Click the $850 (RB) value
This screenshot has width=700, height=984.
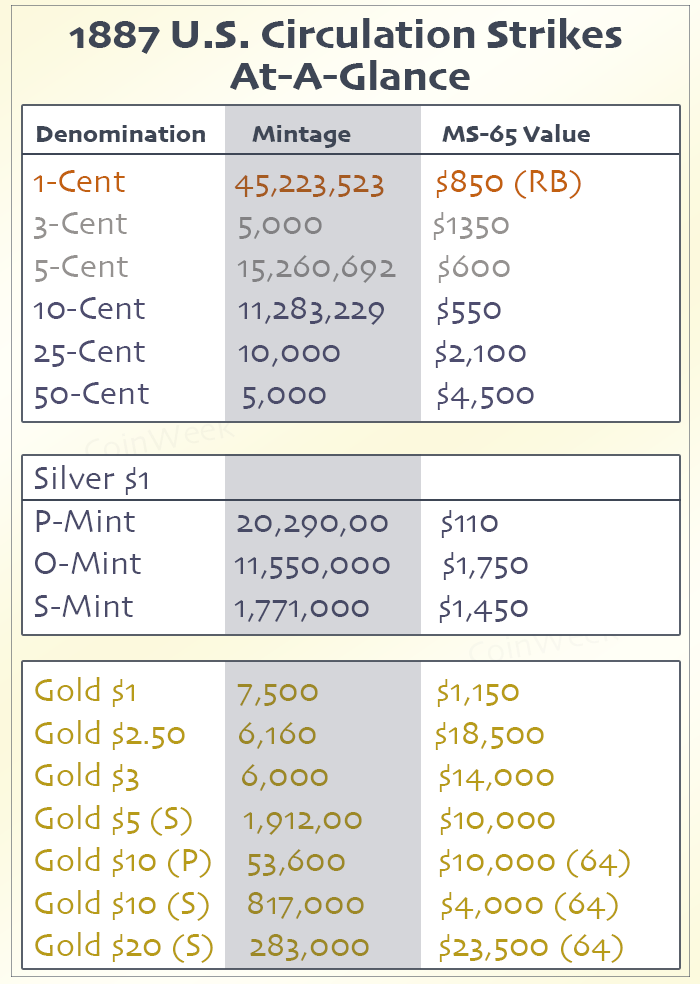pyautogui.click(x=509, y=184)
